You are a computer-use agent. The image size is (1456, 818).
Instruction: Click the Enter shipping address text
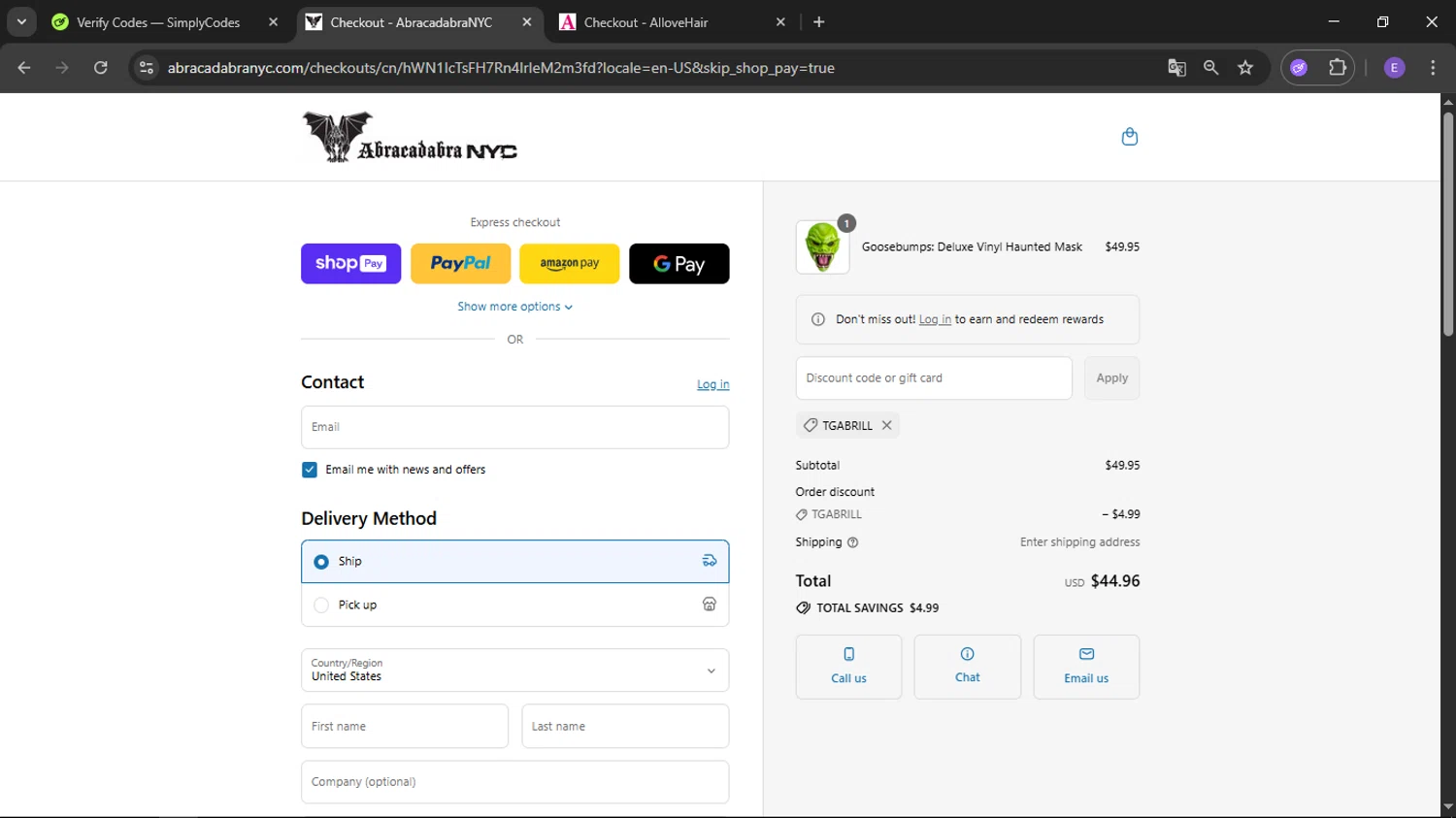(x=1079, y=542)
